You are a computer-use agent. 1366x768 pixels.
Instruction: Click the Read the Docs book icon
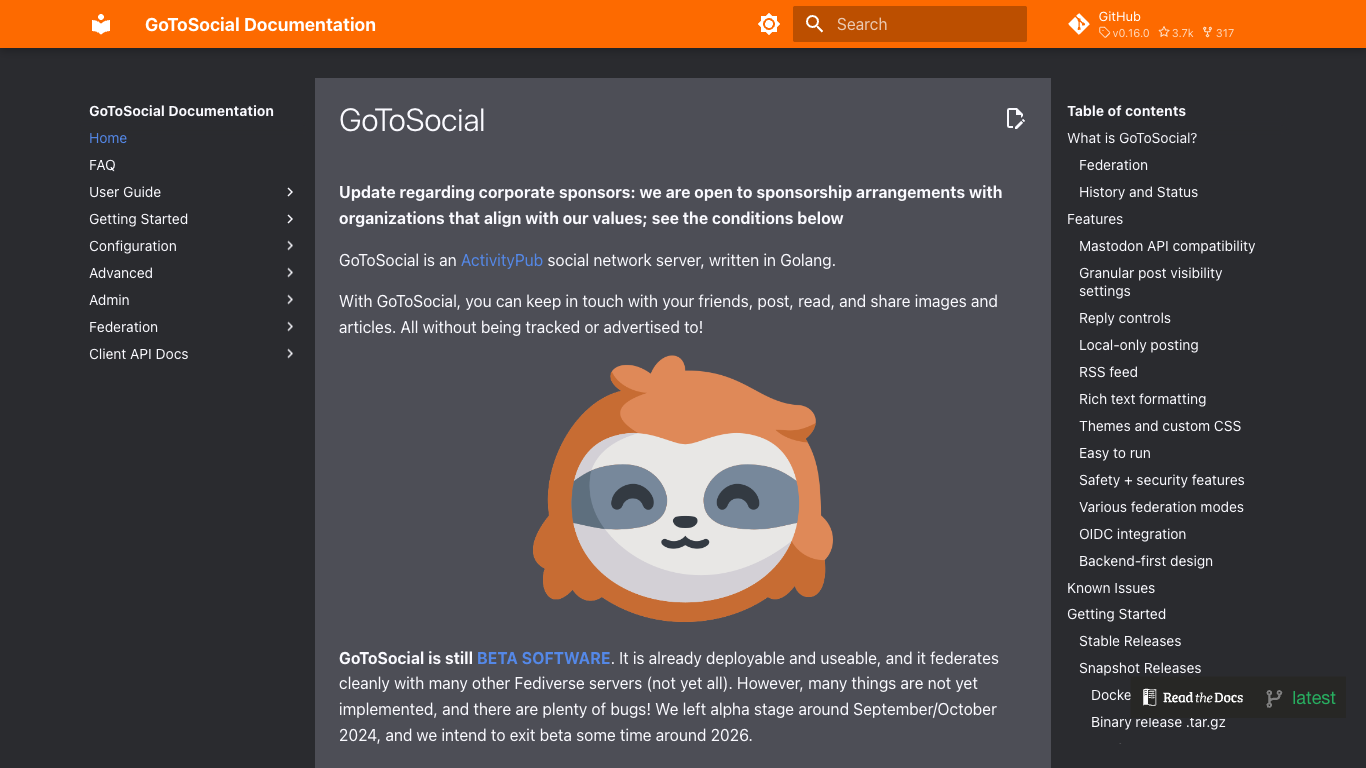click(x=1150, y=698)
